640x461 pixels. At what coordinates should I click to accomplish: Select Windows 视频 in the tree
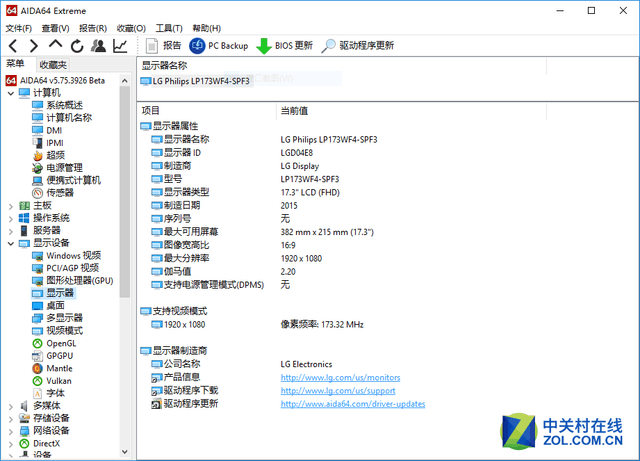point(67,256)
